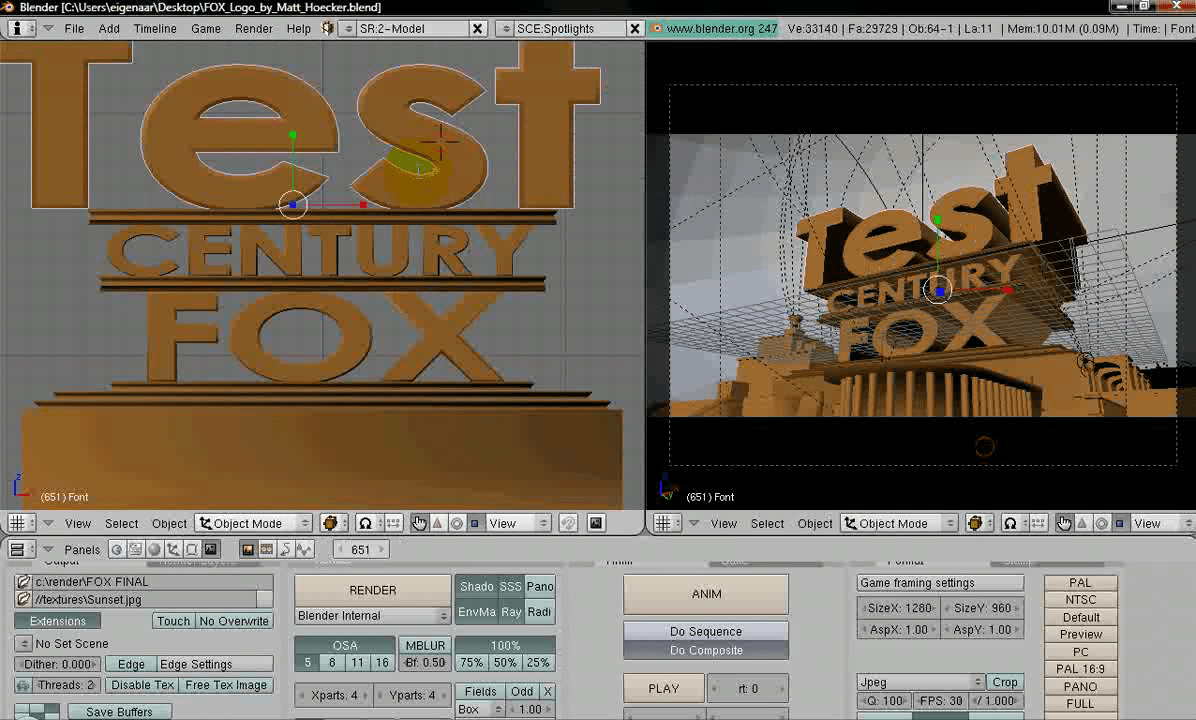Click the current frame number field 651
This screenshot has height=720, width=1196.
point(360,549)
